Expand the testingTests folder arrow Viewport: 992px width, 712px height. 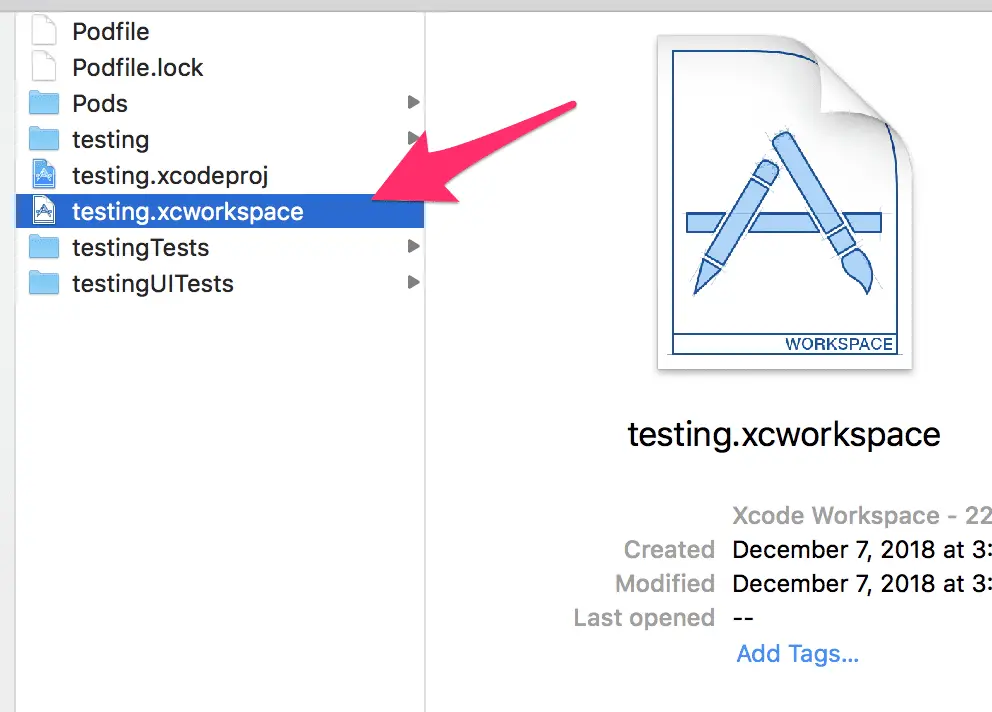pyautogui.click(x=413, y=246)
